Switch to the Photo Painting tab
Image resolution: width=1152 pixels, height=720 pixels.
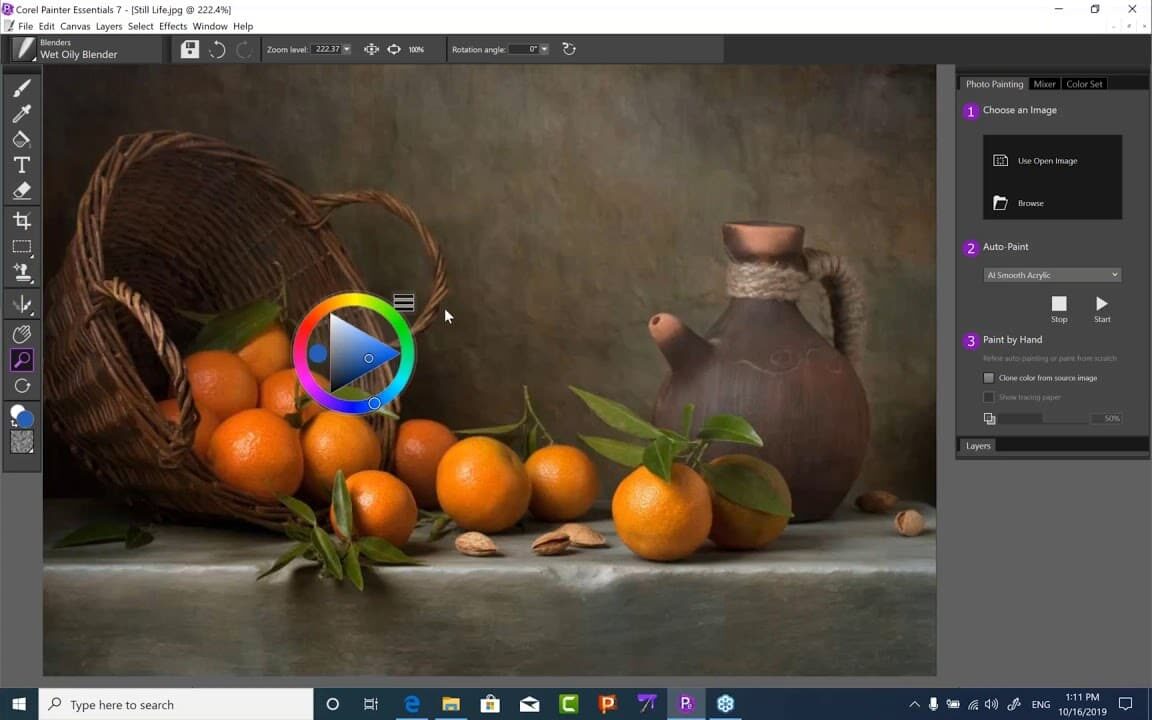(994, 84)
